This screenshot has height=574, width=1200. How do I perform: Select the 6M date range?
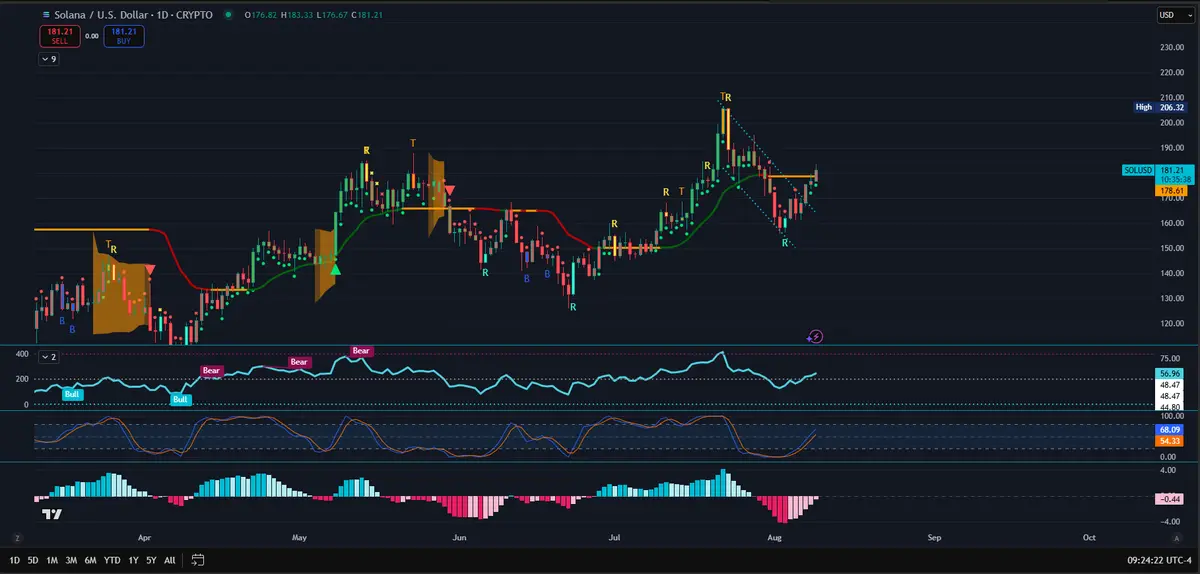90,560
